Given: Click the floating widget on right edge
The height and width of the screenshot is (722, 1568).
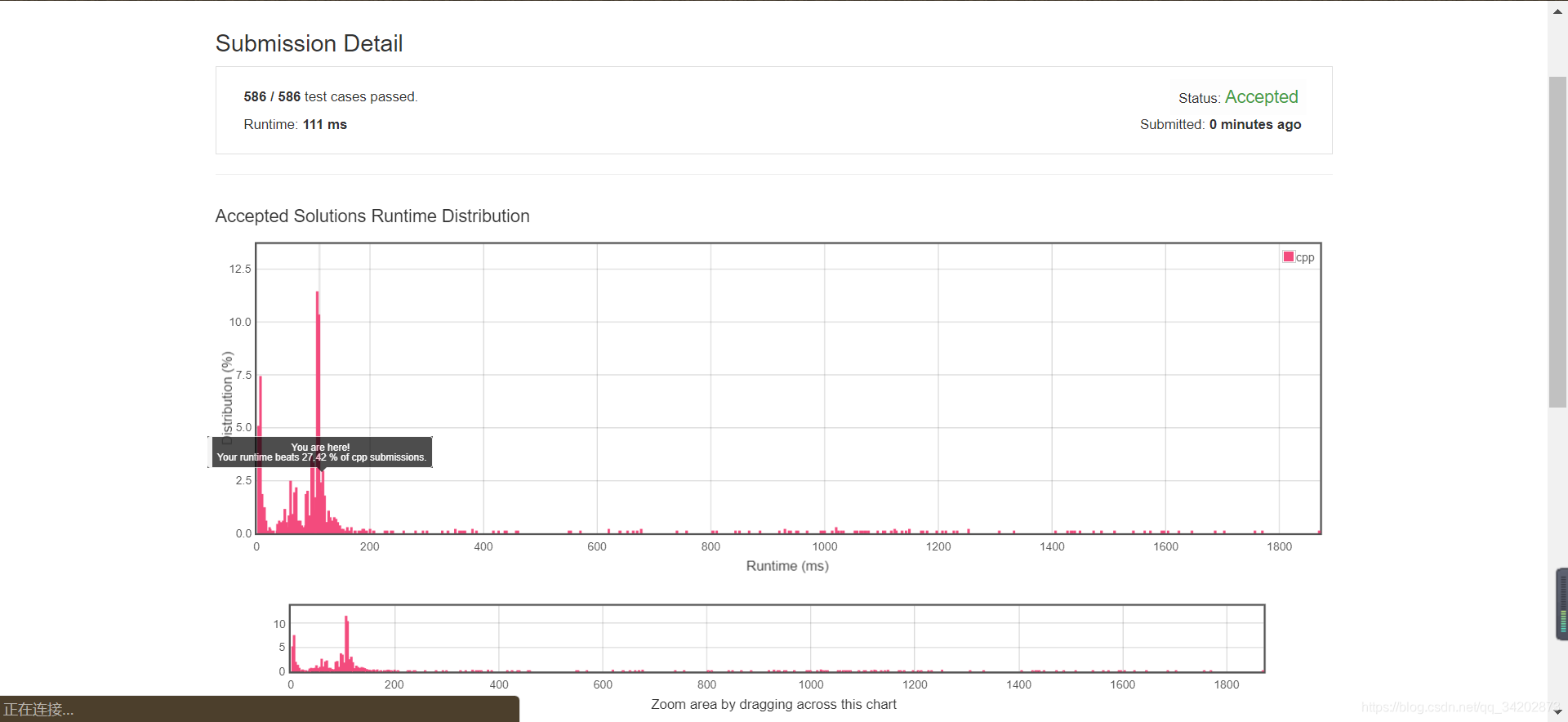Looking at the screenshot, I should [1562, 604].
